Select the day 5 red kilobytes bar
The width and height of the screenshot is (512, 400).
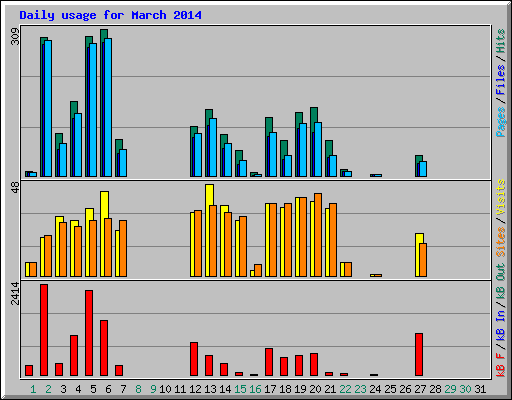tap(89, 333)
